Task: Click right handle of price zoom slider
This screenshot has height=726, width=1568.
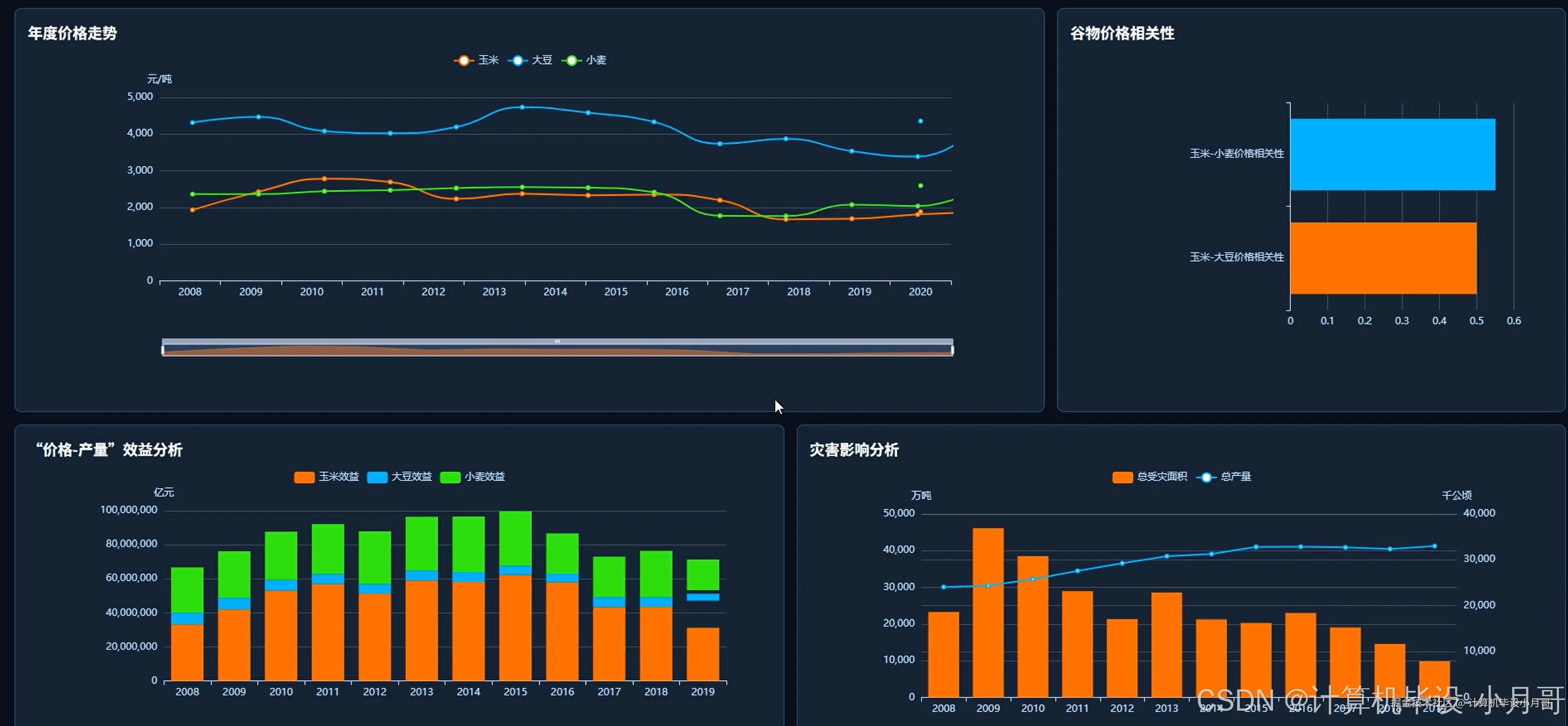Action: click(953, 350)
